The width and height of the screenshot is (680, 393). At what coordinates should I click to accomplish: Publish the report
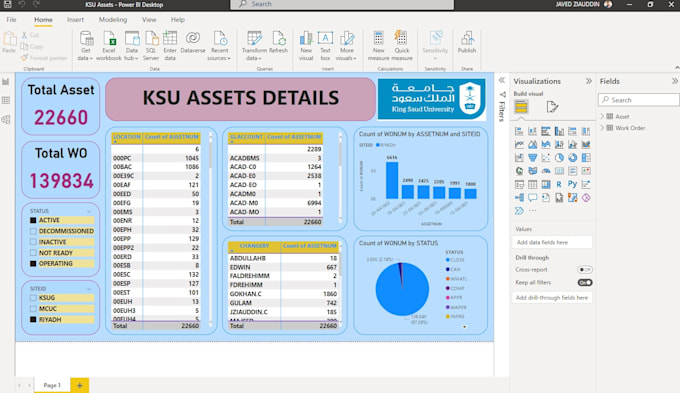[467, 43]
